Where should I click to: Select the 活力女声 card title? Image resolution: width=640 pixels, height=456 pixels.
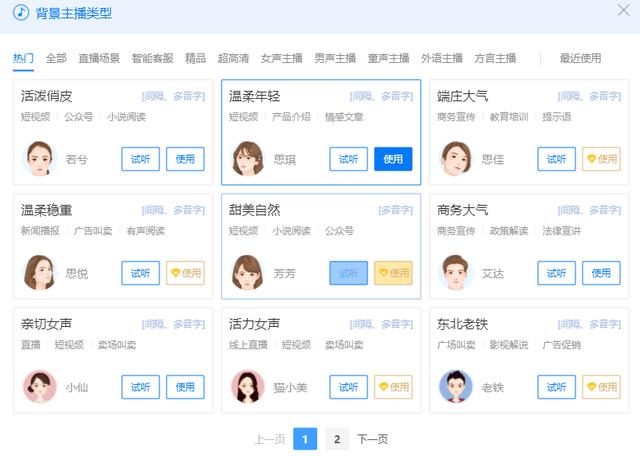click(254, 324)
